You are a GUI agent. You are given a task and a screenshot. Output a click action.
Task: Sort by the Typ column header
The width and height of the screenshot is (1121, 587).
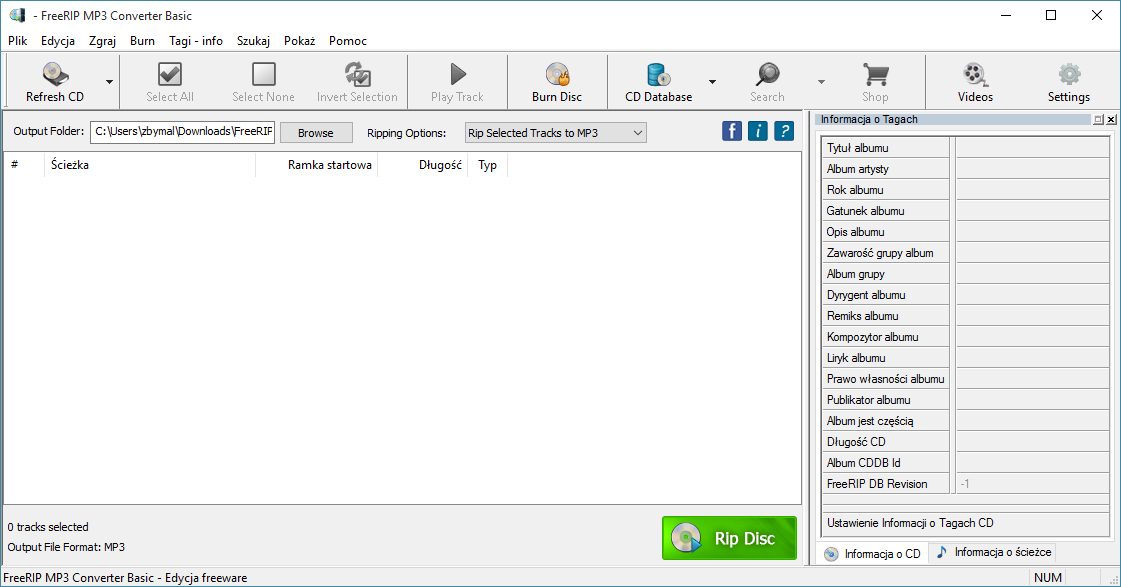coord(488,165)
